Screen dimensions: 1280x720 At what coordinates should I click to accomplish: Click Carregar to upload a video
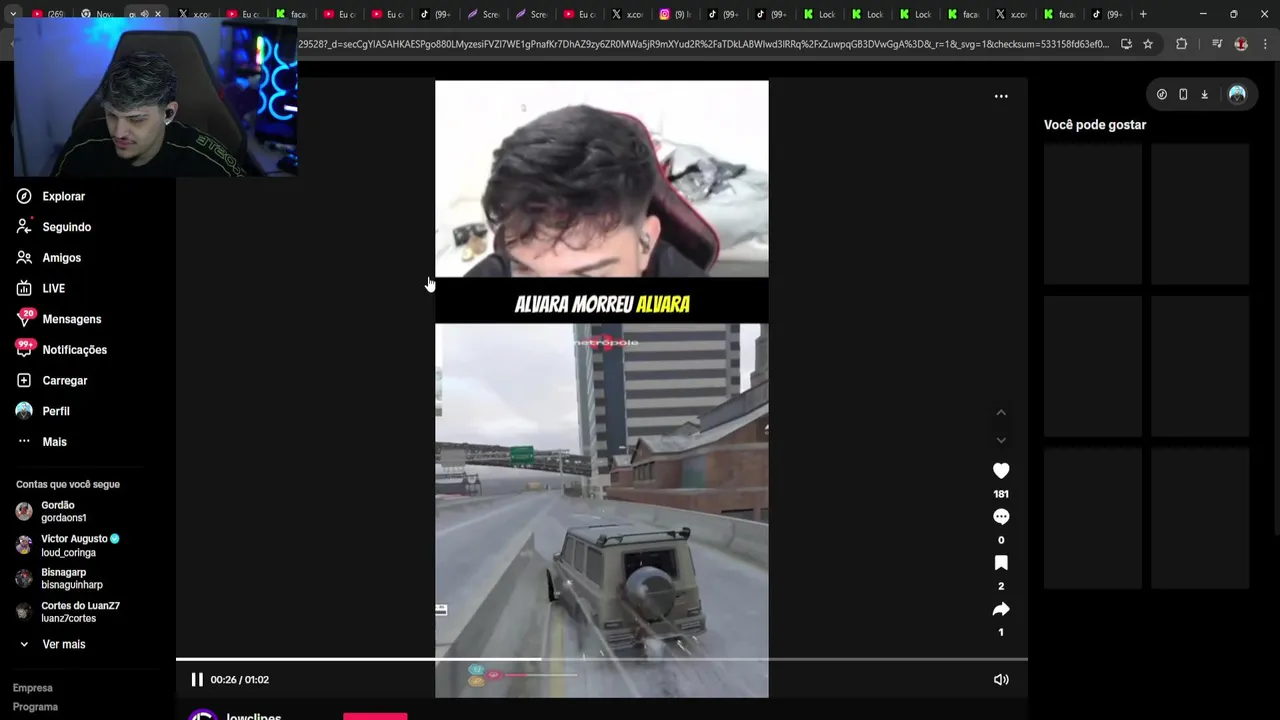[x=52, y=380]
